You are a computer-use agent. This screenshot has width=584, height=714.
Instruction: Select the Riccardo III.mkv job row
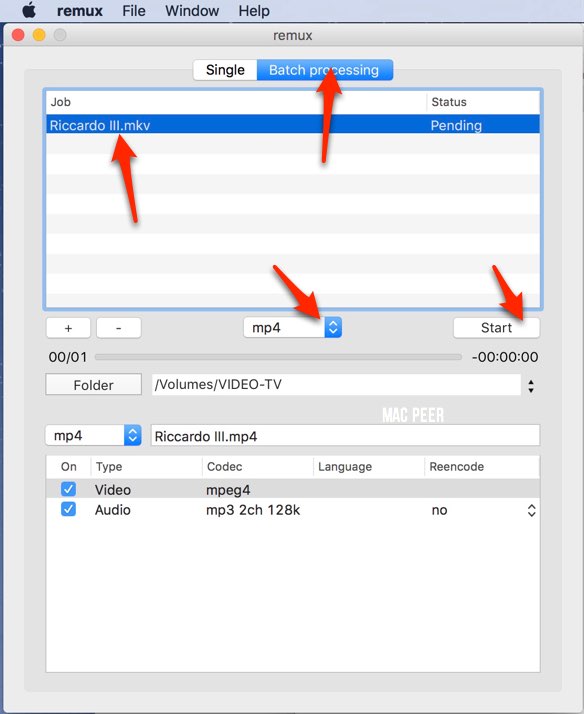[293, 125]
